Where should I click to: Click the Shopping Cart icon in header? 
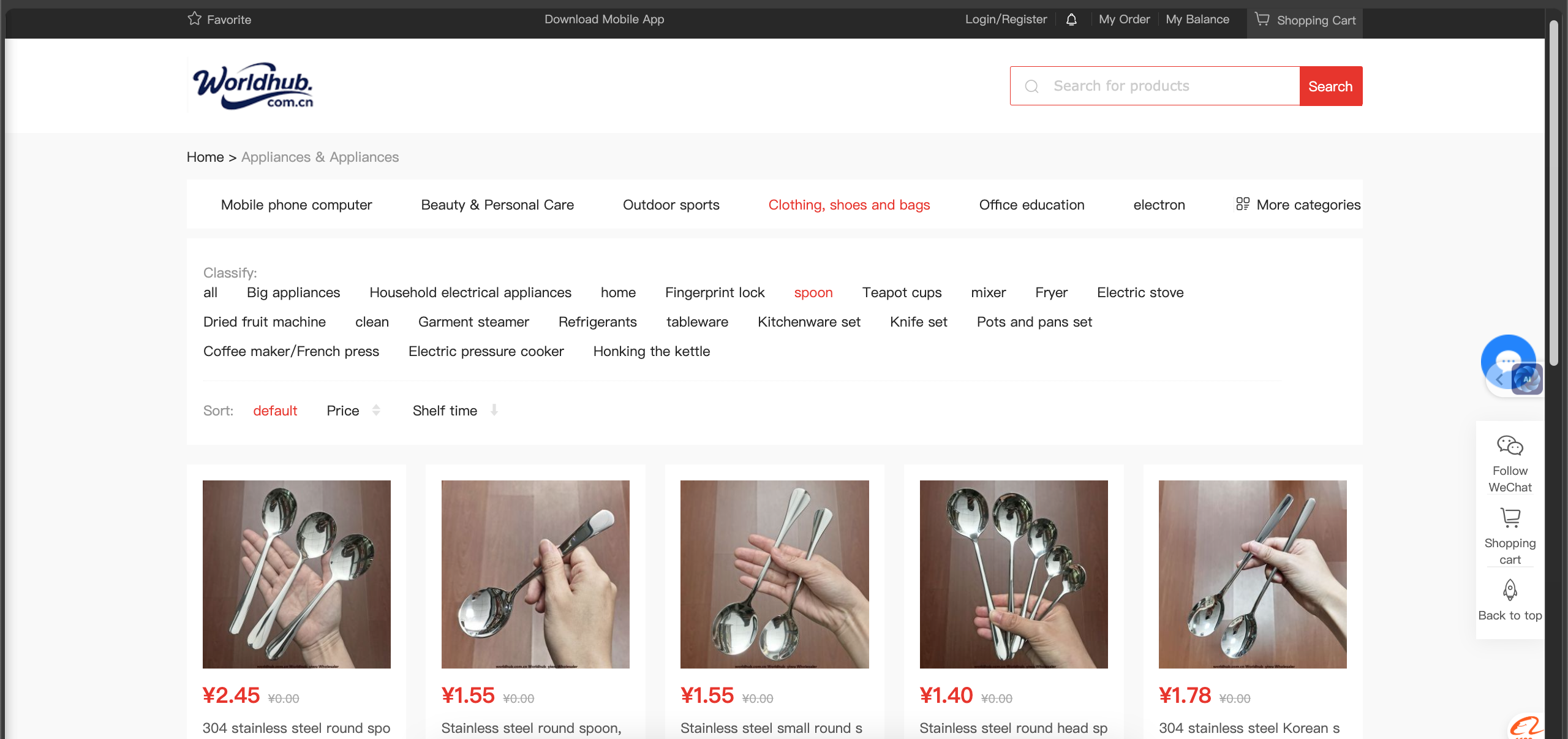click(1262, 19)
